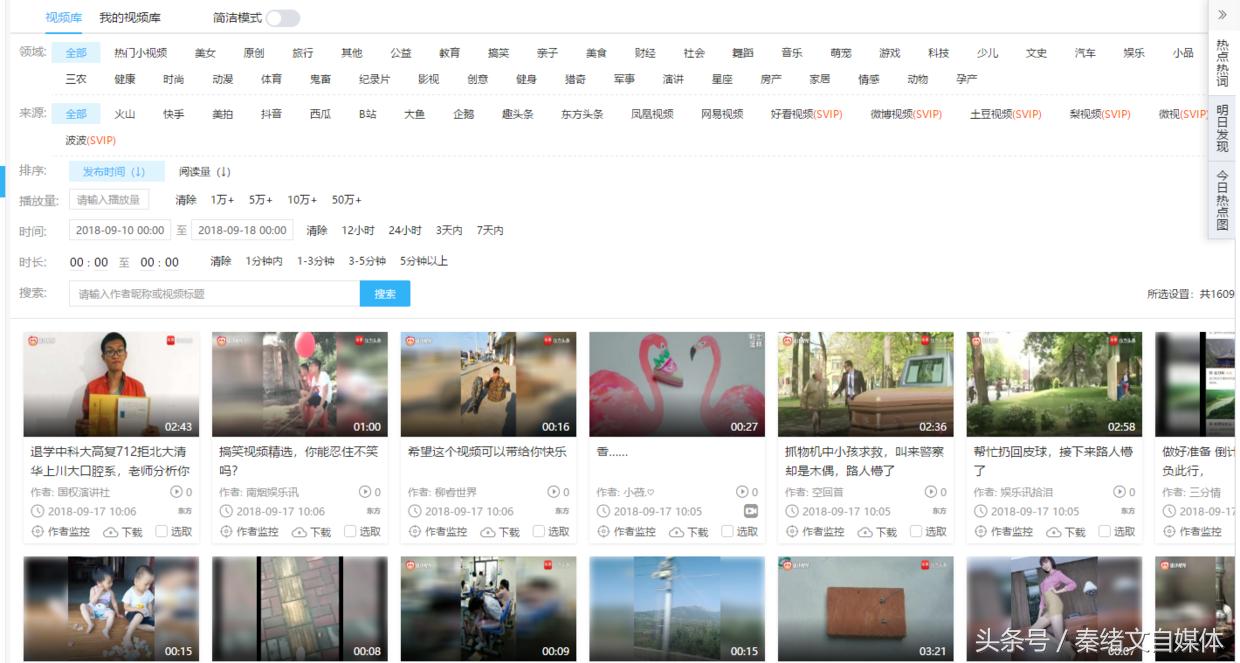This screenshot has height=663, width=1240.
Task: Click the blue 搜索 button
Action: point(385,294)
